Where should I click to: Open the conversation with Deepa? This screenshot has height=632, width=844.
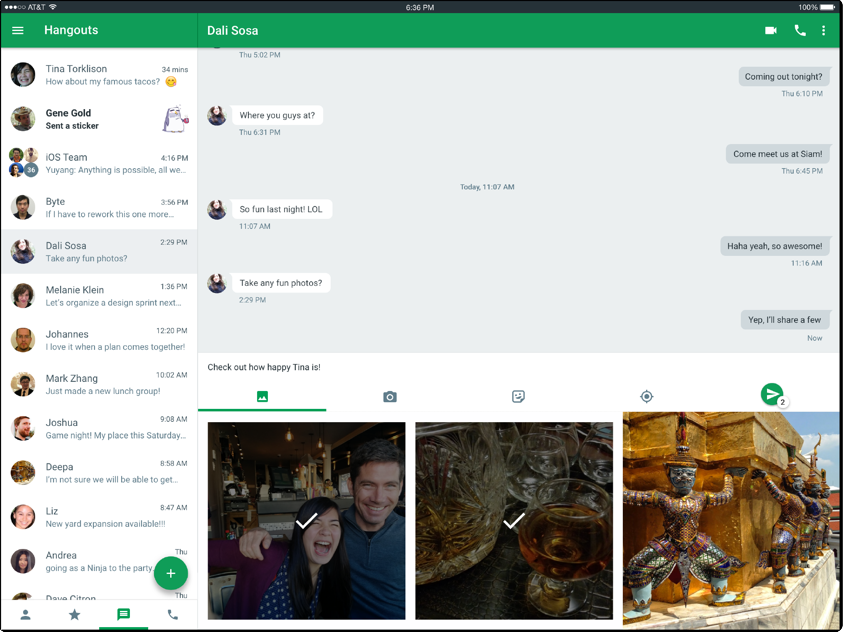point(99,472)
